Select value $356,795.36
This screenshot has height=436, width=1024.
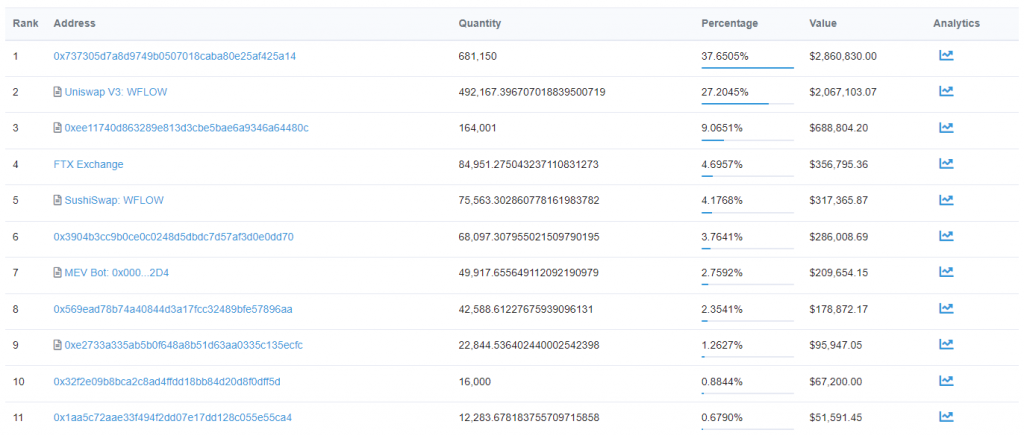pyautogui.click(x=839, y=164)
